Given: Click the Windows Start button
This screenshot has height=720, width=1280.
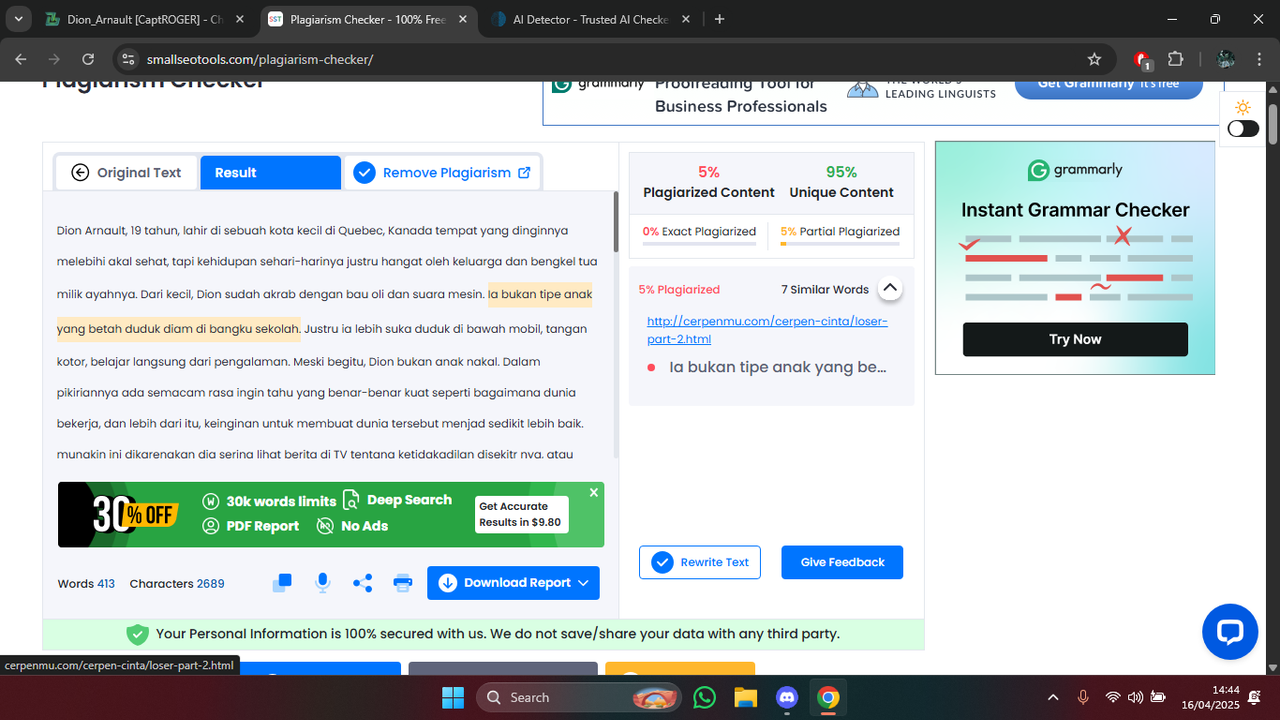Looking at the screenshot, I should coord(452,697).
